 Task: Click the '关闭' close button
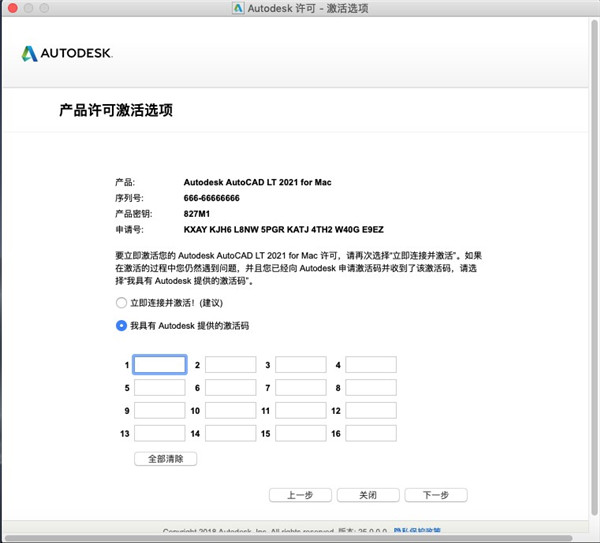(x=368, y=495)
